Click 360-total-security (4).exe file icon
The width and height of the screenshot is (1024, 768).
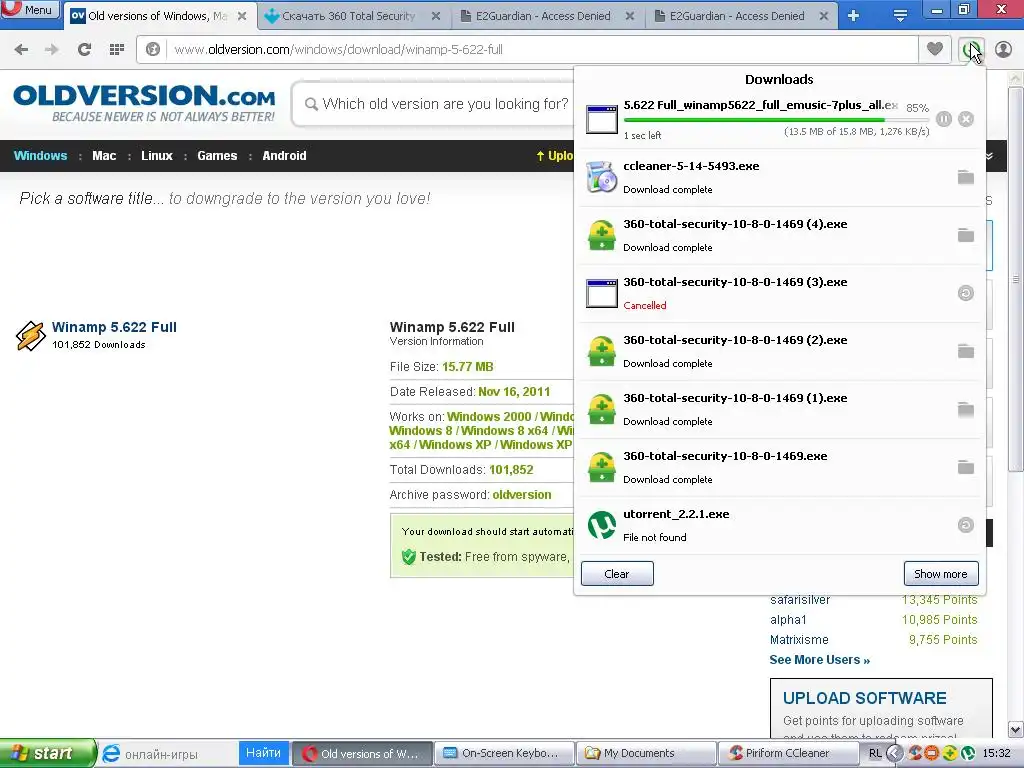(601, 235)
